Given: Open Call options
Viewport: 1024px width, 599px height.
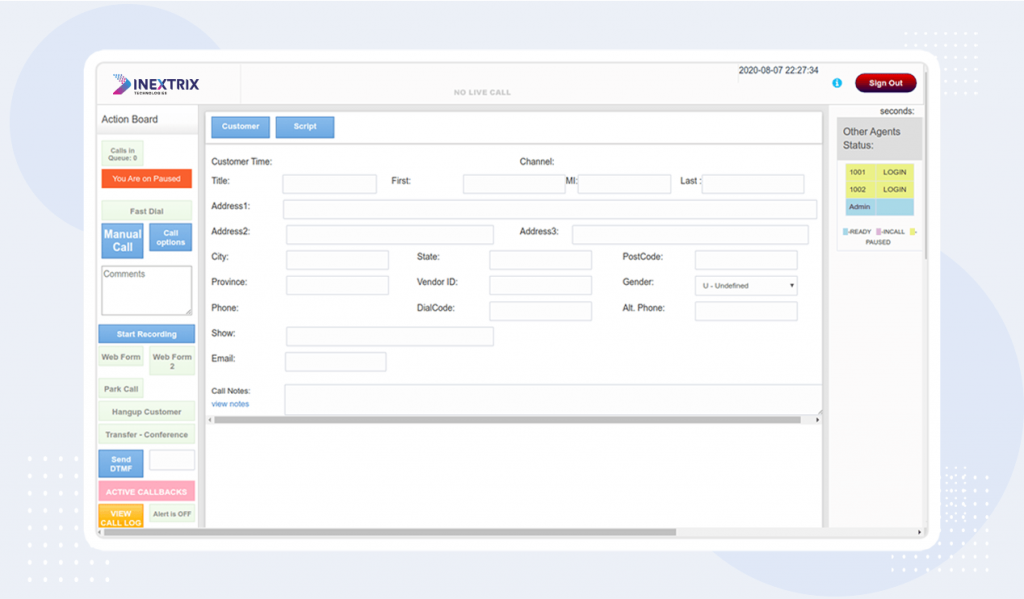Looking at the screenshot, I should 170,240.
